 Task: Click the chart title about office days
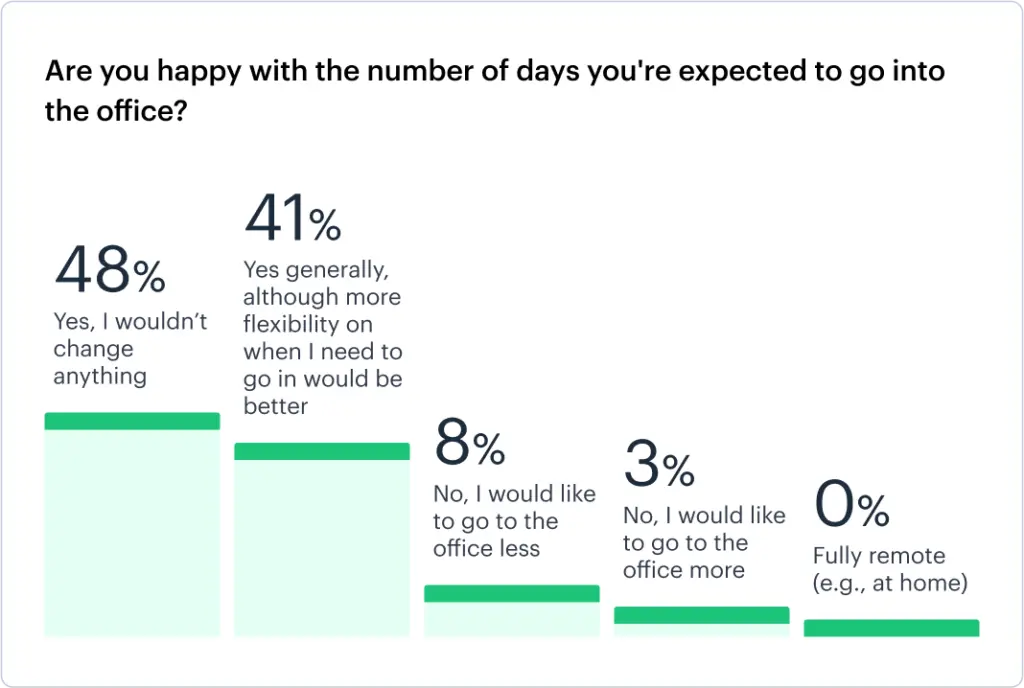tap(495, 90)
